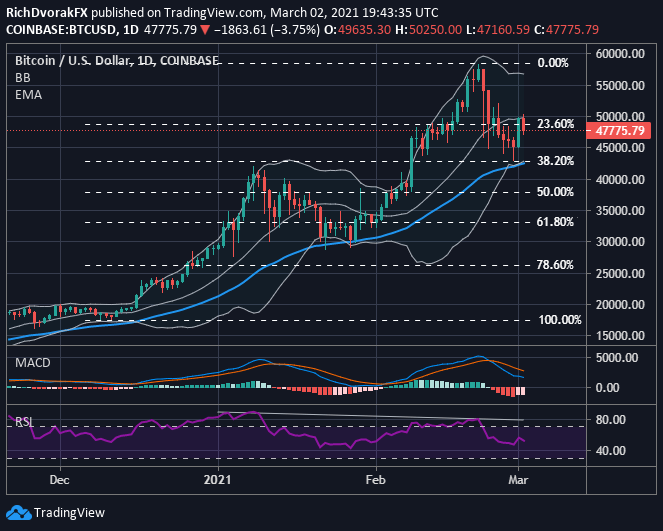Click the −1863.61 (−3.75%) change text

tap(267, 30)
